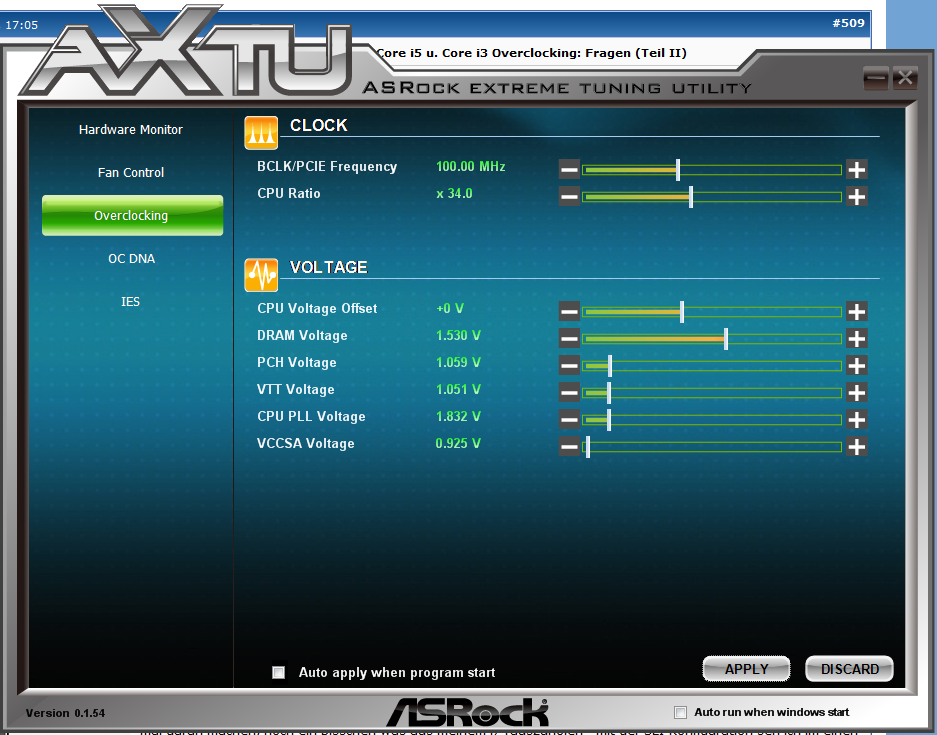The height and width of the screenshot is (735, 937).
Task: Toggle Auto run when windows start
Action: [x=680, y=712]
